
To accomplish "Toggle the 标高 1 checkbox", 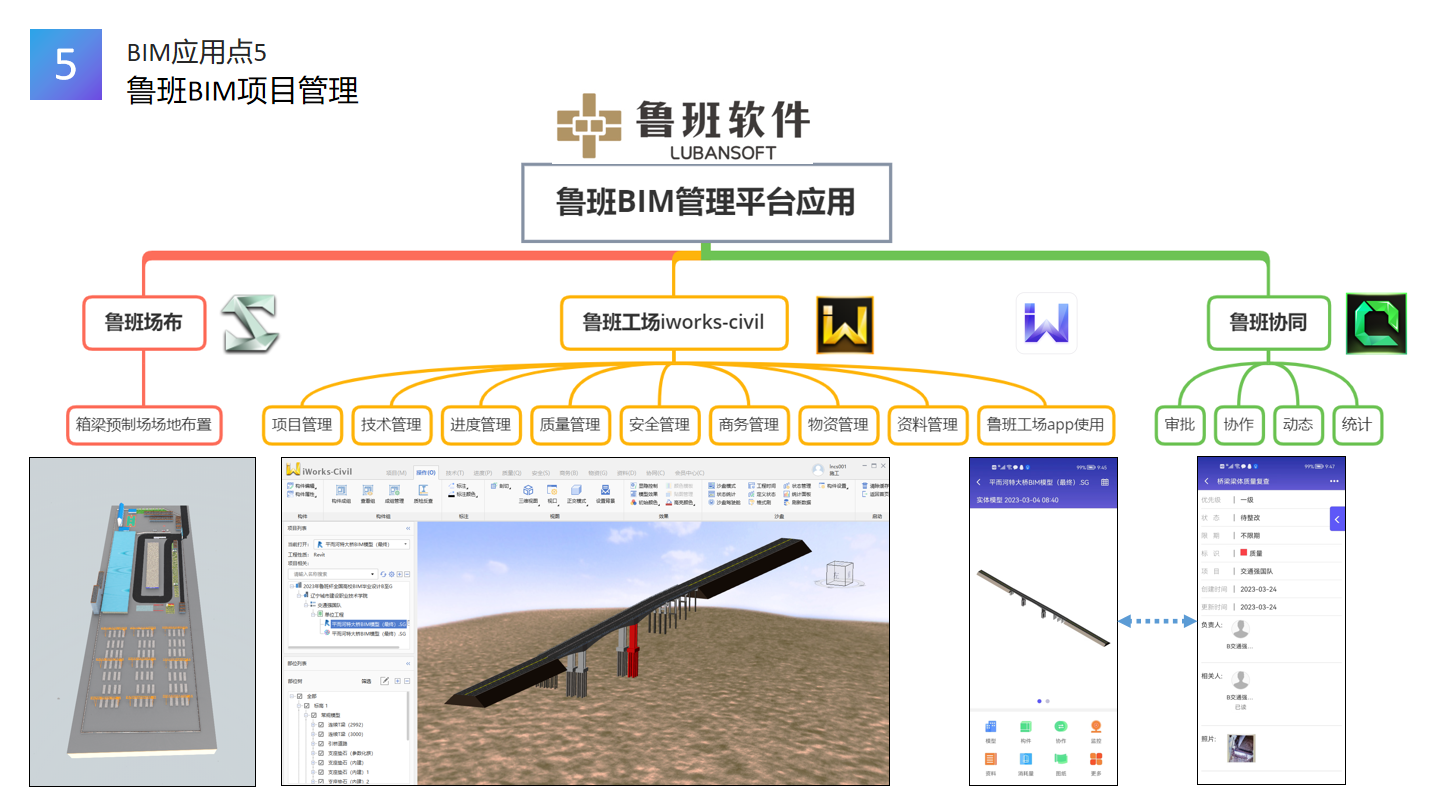I will (307, 706).
